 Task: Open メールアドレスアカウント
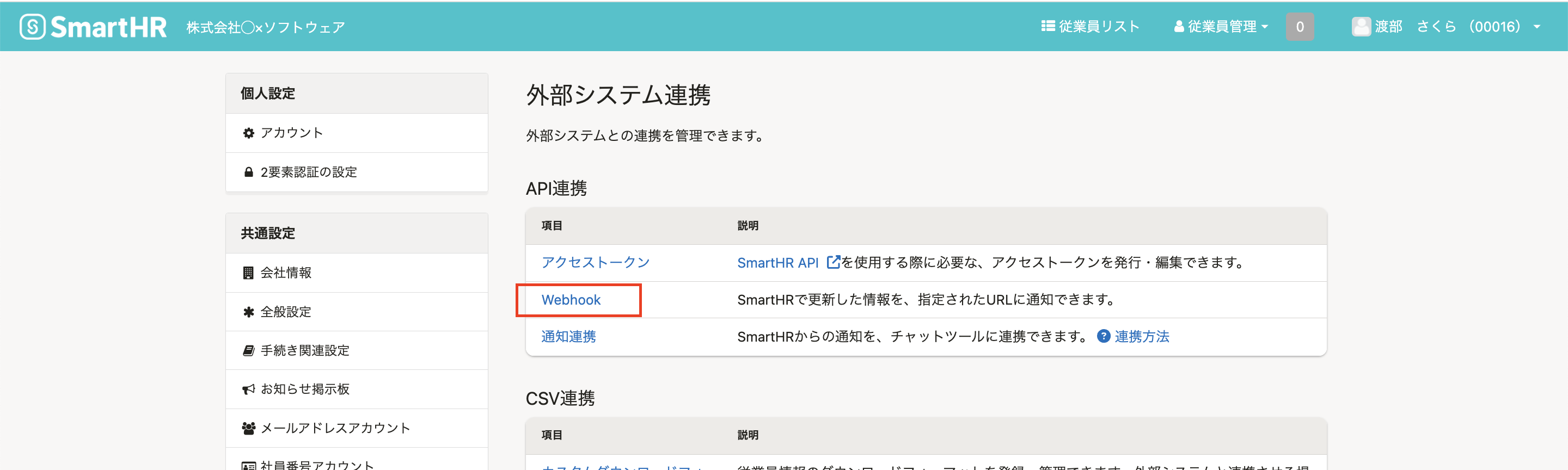click(357, 428)
